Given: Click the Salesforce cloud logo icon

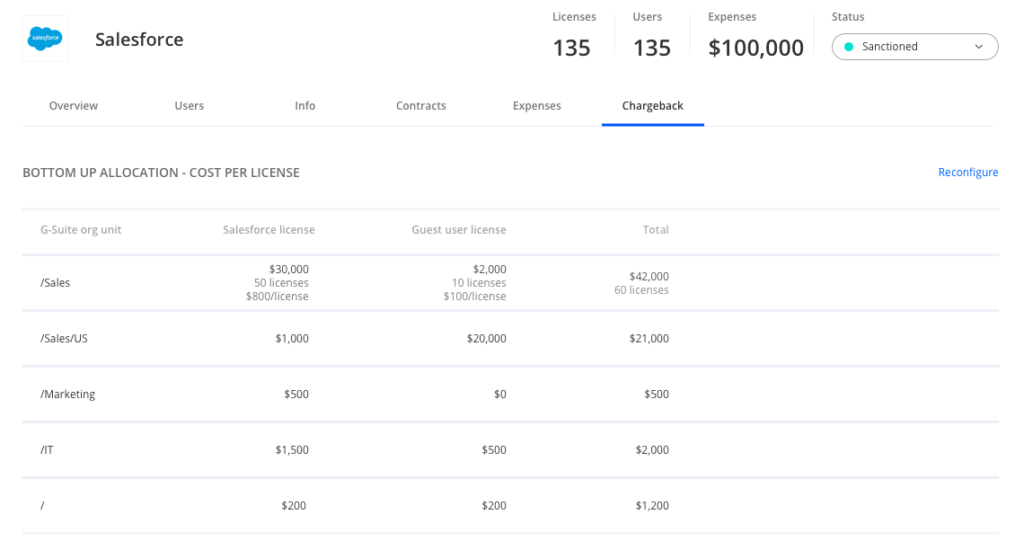Looking at the screenshot, I should [x=44, y=39].
